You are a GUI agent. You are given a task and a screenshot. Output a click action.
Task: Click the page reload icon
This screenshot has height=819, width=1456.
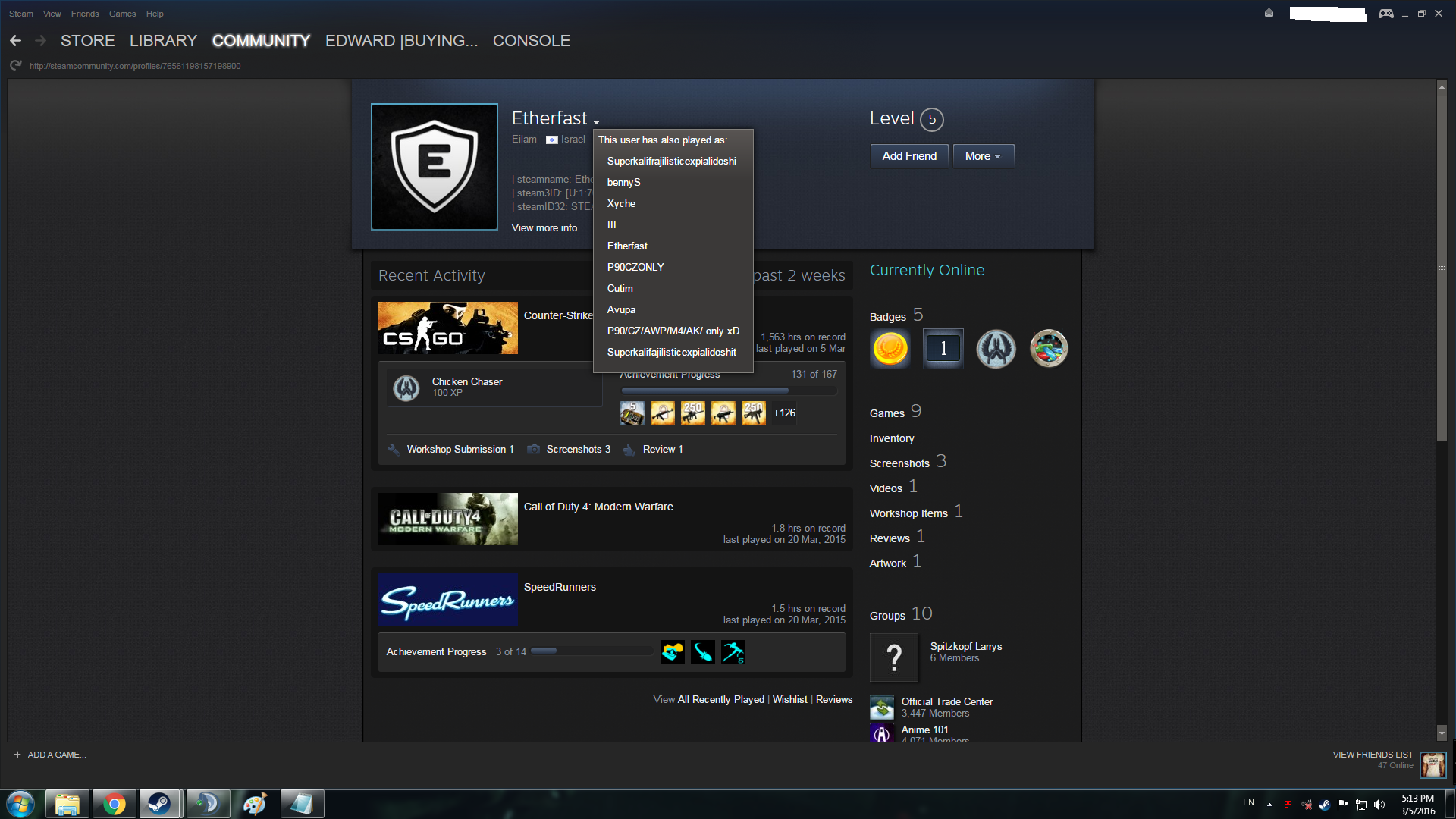pyautogui.click(x=15, y=66)
